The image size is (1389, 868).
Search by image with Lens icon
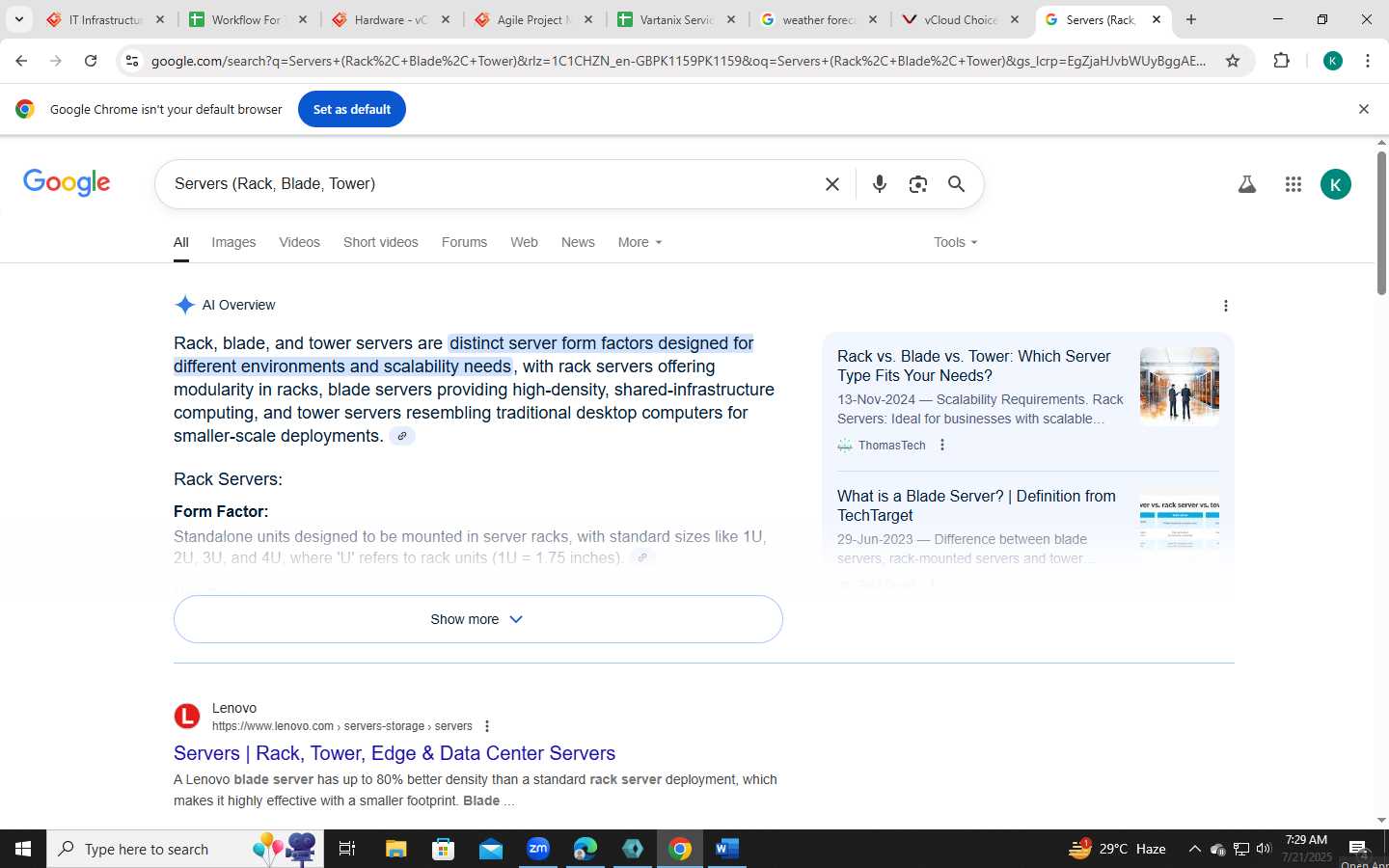click(x=917, y=183)
